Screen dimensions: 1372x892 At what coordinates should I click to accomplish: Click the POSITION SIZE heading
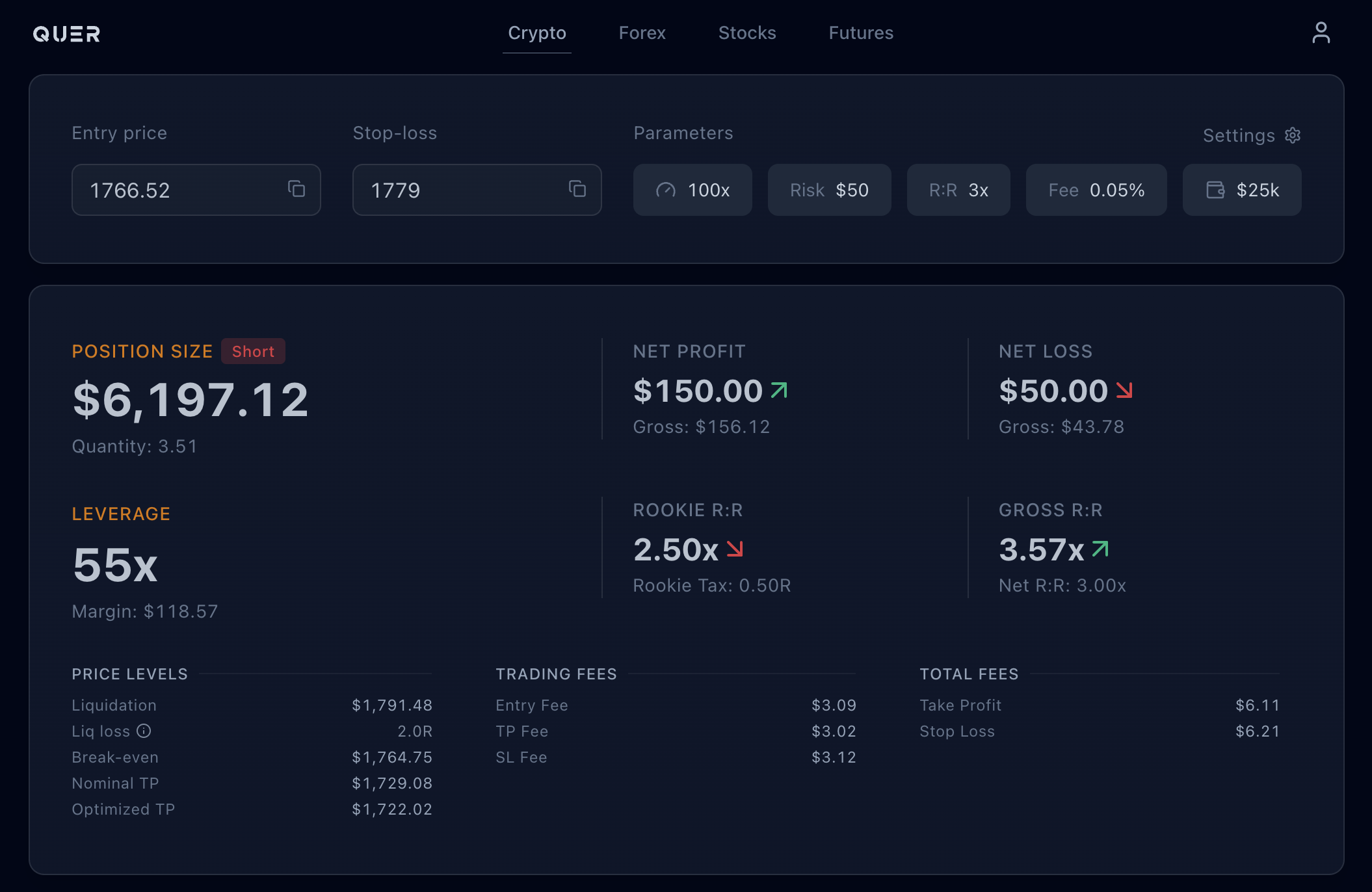(x=142, y=351)
